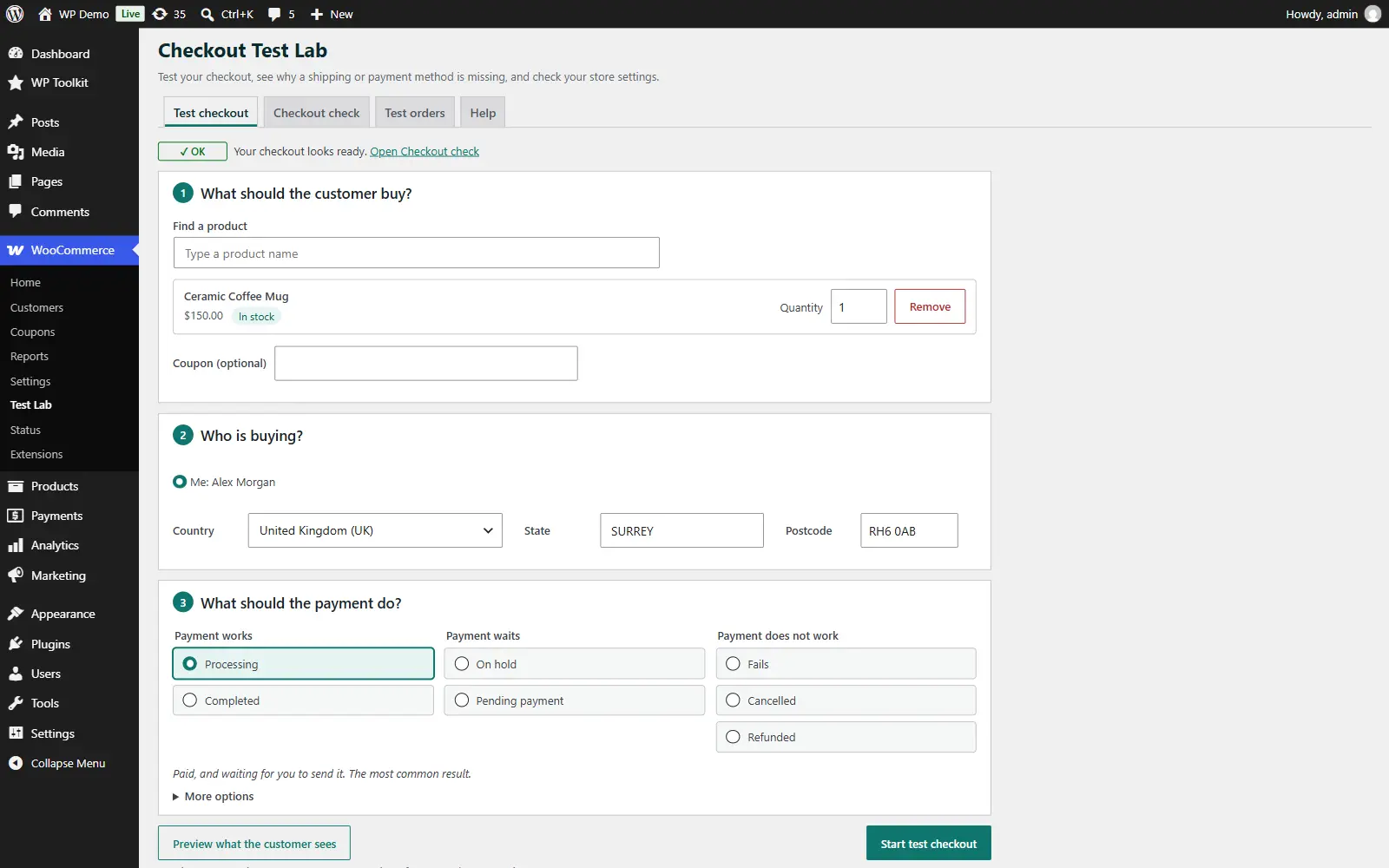Open the WP Toolkit star icon
The height and width of the screenshot is (868, 1389).
coord(16,82)
